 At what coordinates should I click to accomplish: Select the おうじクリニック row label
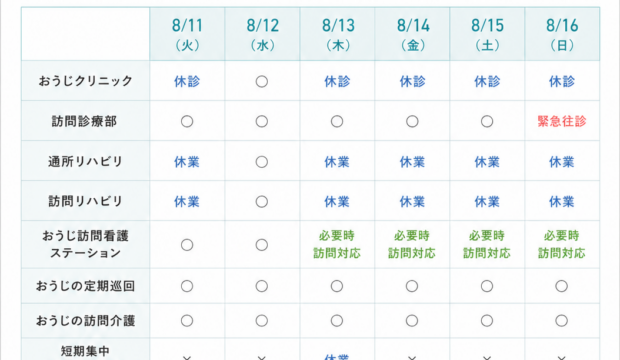click(85, 81)
